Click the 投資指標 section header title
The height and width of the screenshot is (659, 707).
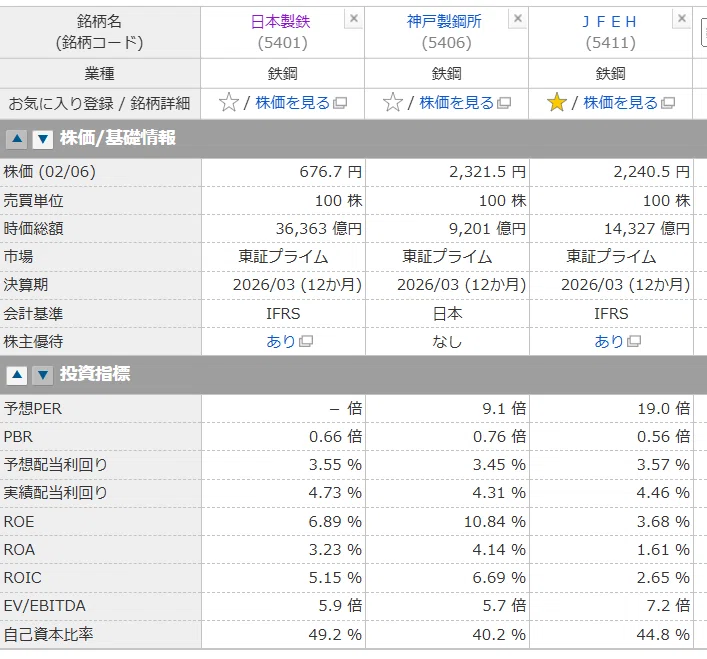click(x=95, y=374)
